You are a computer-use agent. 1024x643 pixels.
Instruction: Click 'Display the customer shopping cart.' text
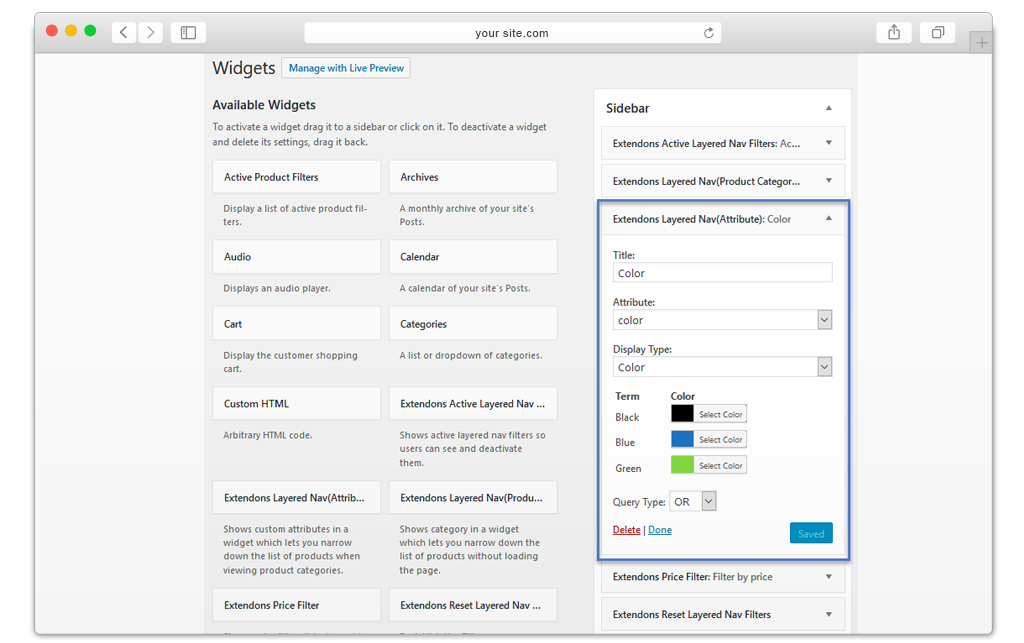coord(291,362)
